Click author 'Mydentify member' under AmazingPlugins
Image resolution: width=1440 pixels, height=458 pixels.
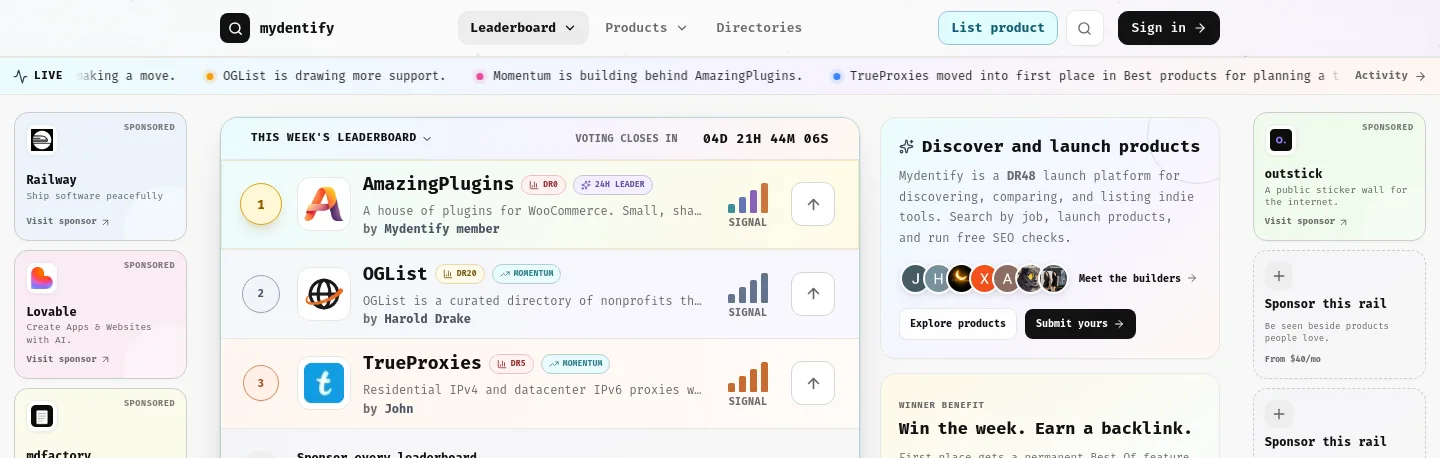[x=442, y=229]
